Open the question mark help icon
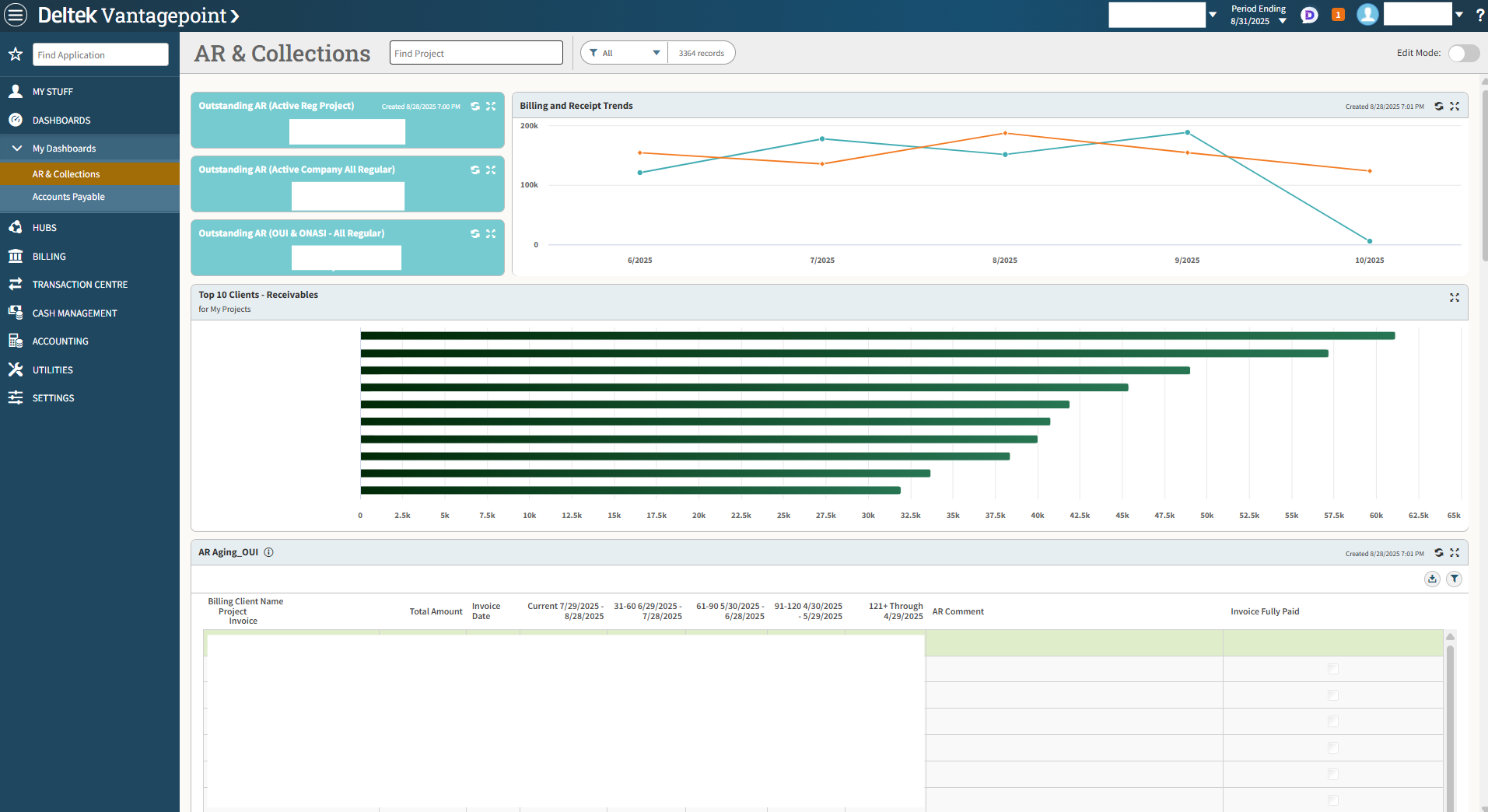 [1479, 15]
